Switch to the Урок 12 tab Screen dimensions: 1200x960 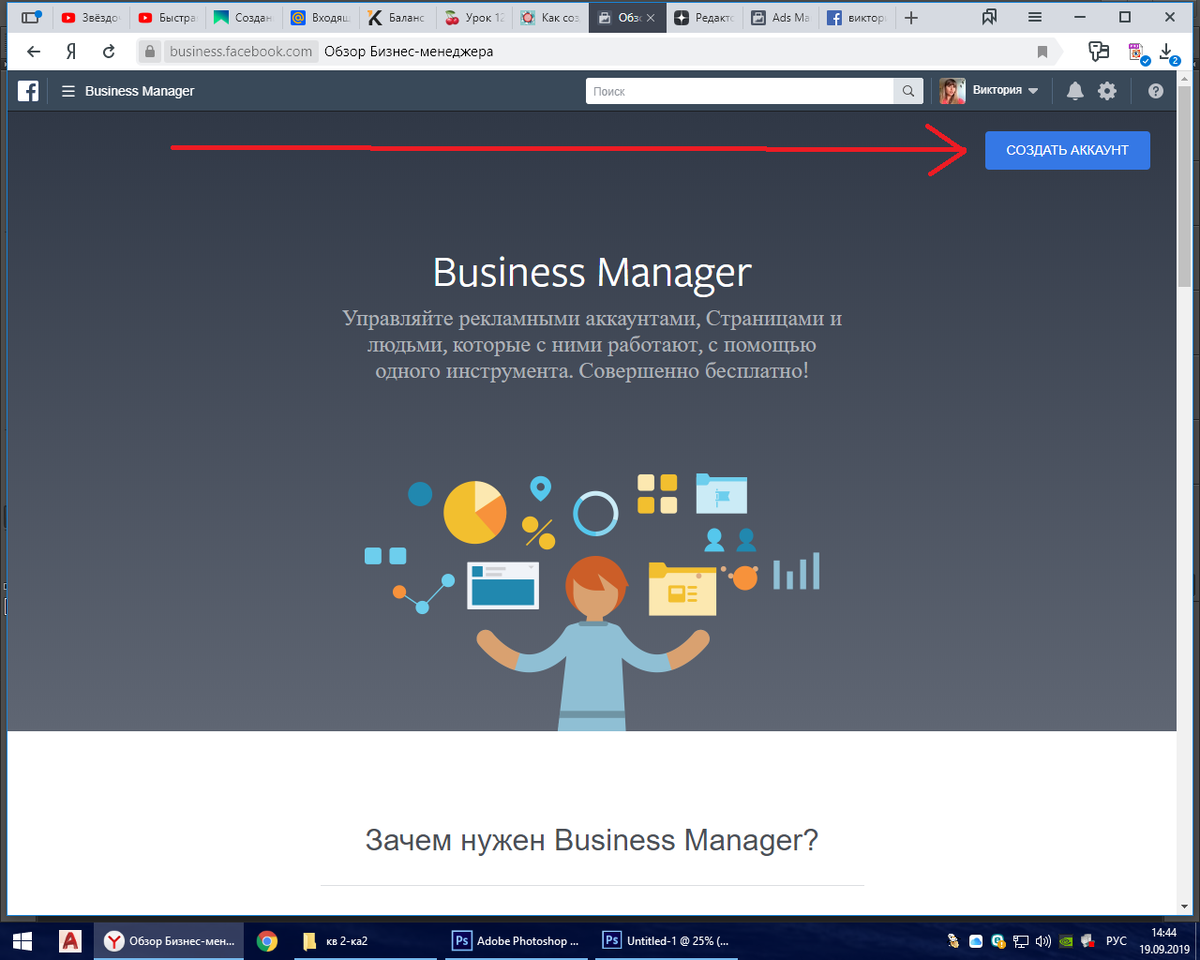pos(474,17)
